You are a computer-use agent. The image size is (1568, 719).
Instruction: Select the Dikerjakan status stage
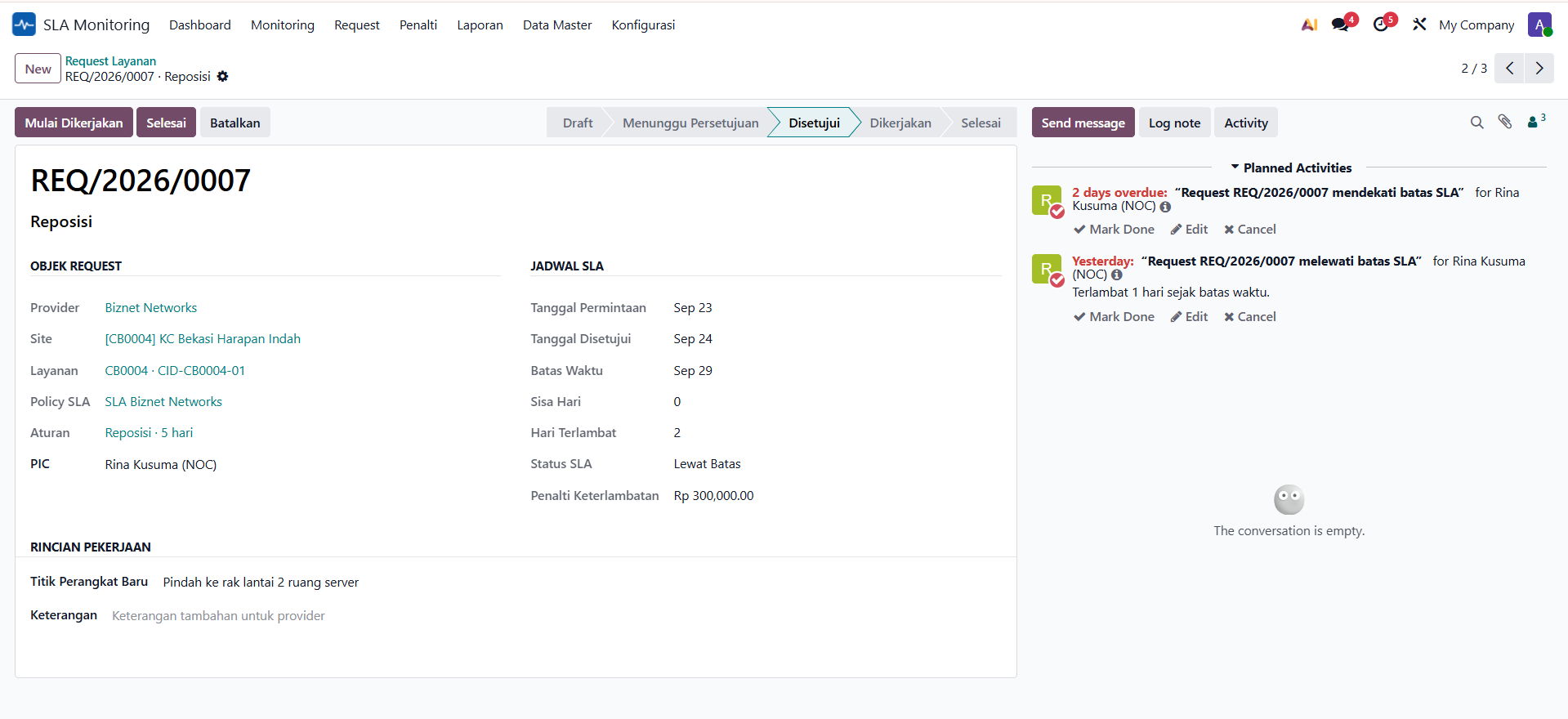pyautogui.click(x=900, y=123)
